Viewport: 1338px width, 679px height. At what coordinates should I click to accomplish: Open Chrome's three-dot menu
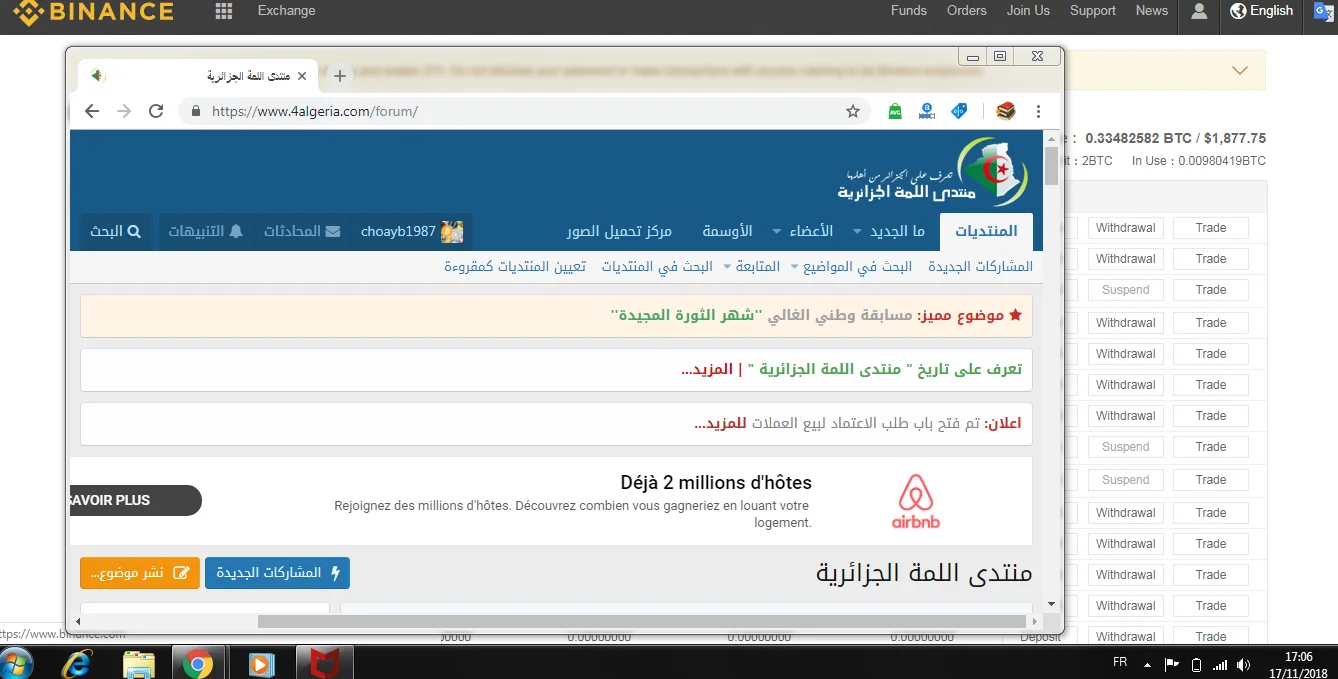point(1038,111)
